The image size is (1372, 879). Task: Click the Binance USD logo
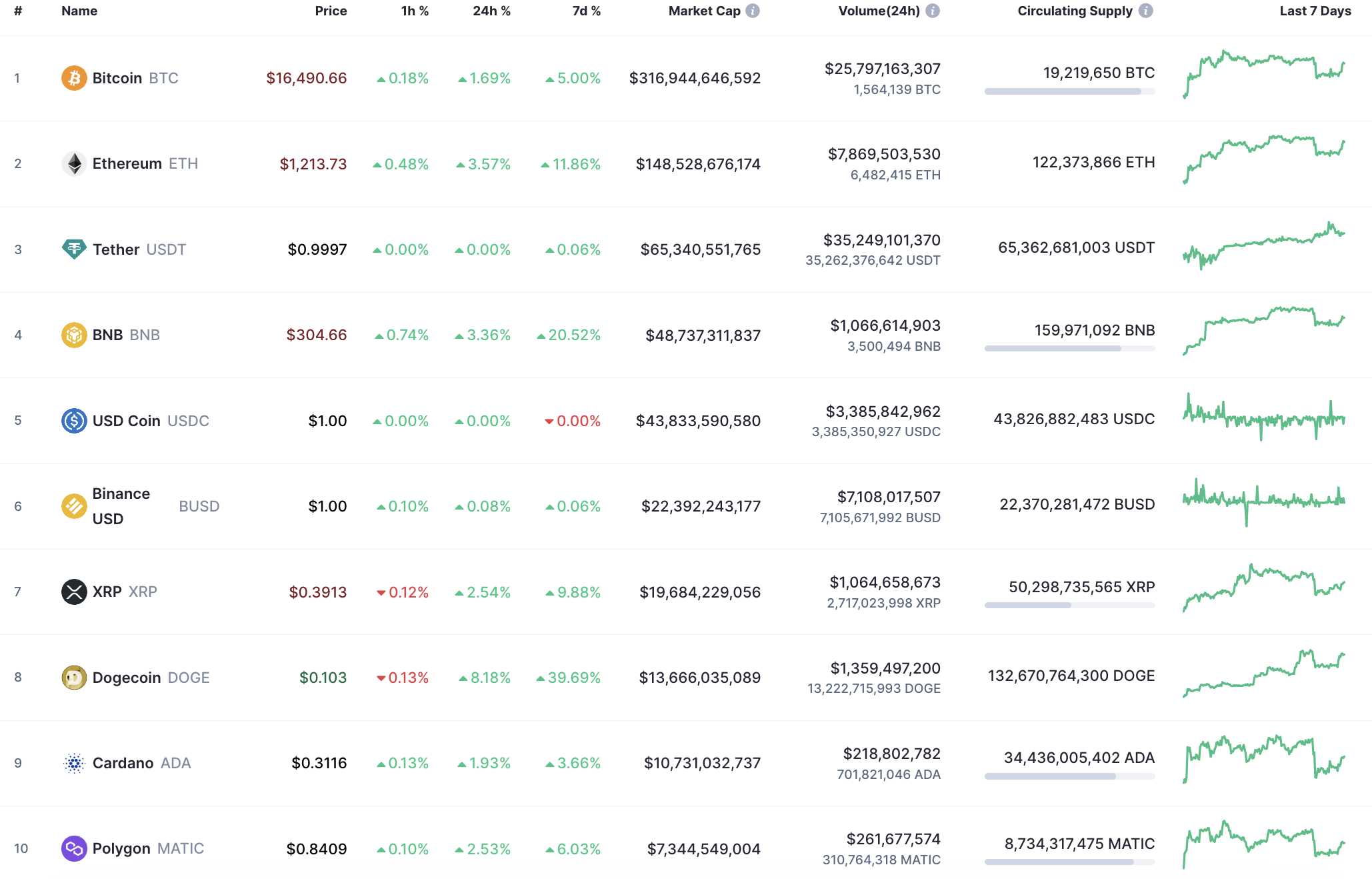click(x=74, y=506)
